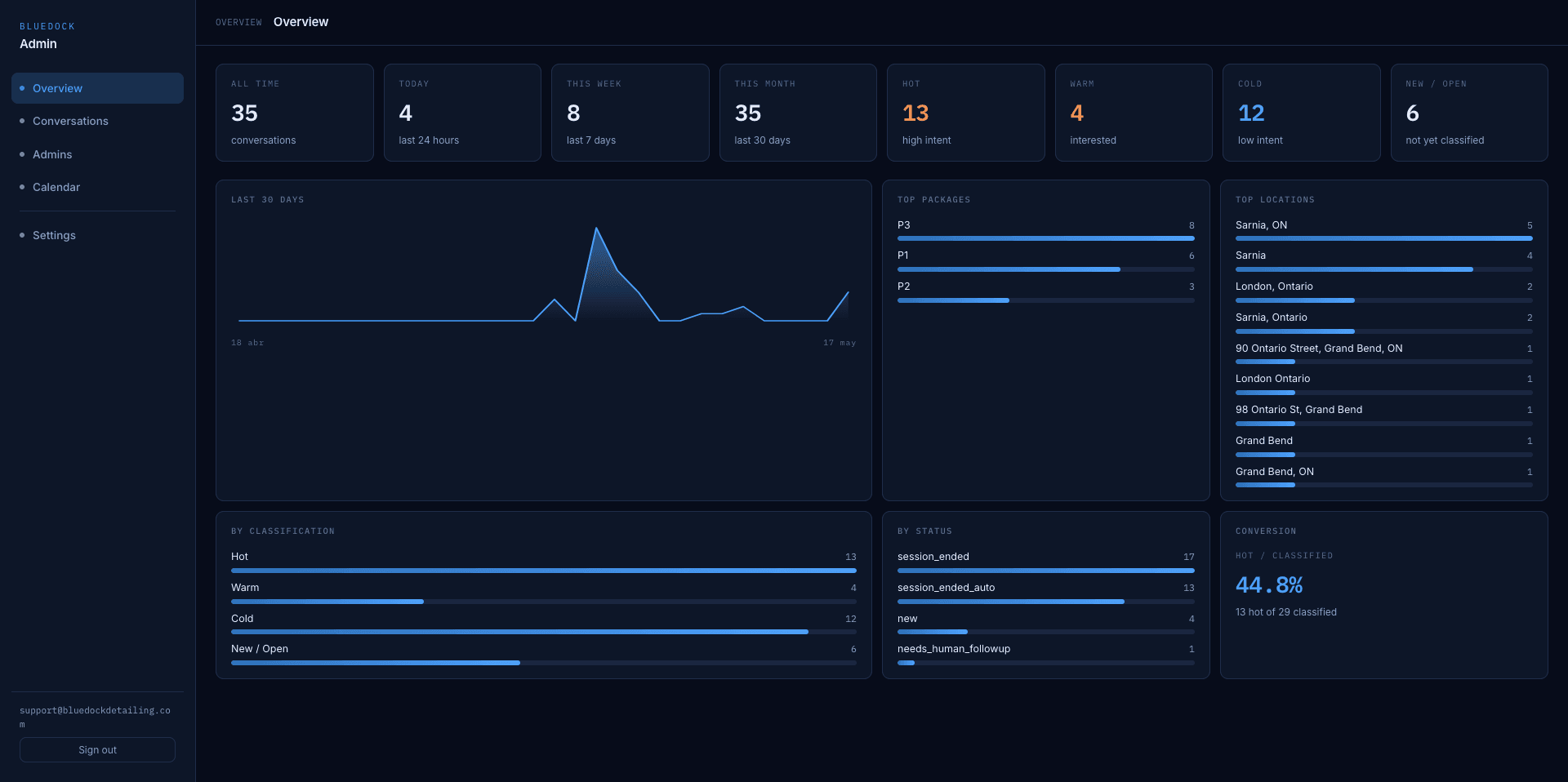Click the peak of the 30-day chart

click(x=596, y=229)
